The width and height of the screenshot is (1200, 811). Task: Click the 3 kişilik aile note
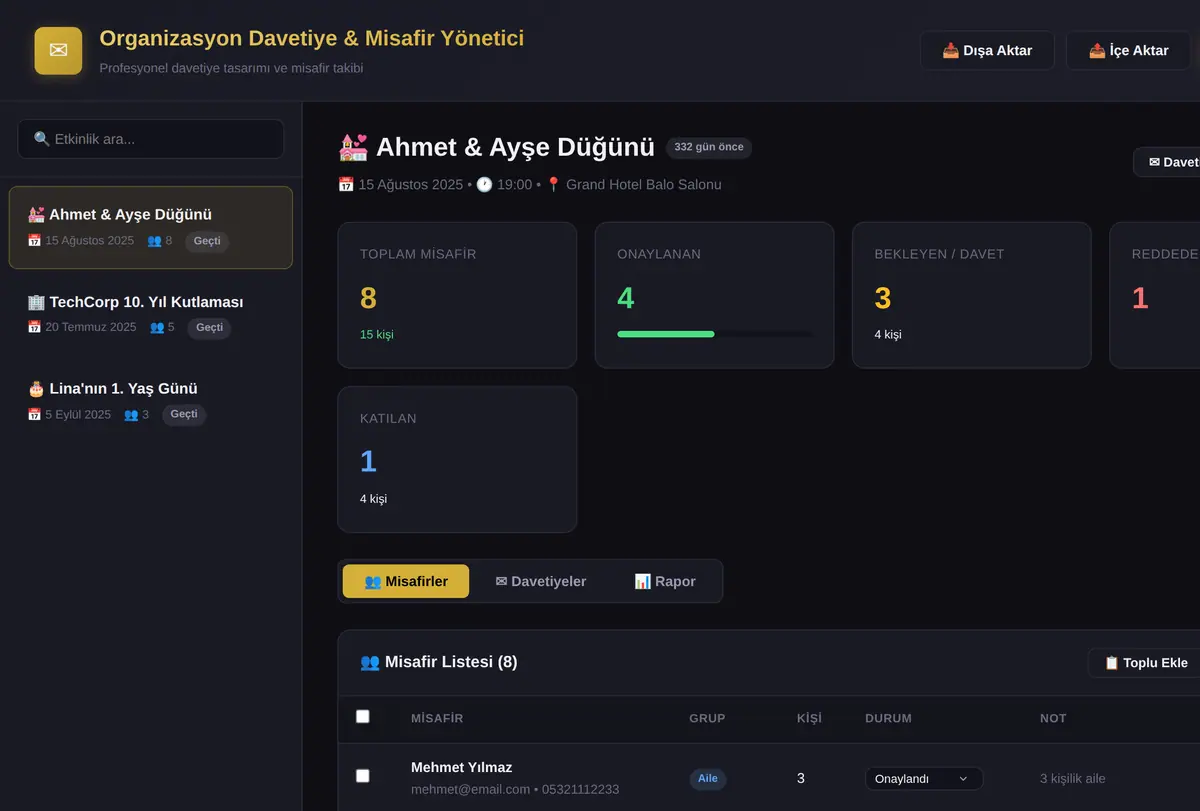(1073, 778)
